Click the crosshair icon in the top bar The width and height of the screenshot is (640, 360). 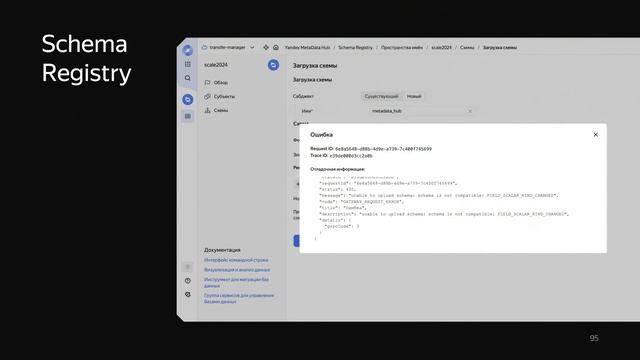[x=266, y=47]
